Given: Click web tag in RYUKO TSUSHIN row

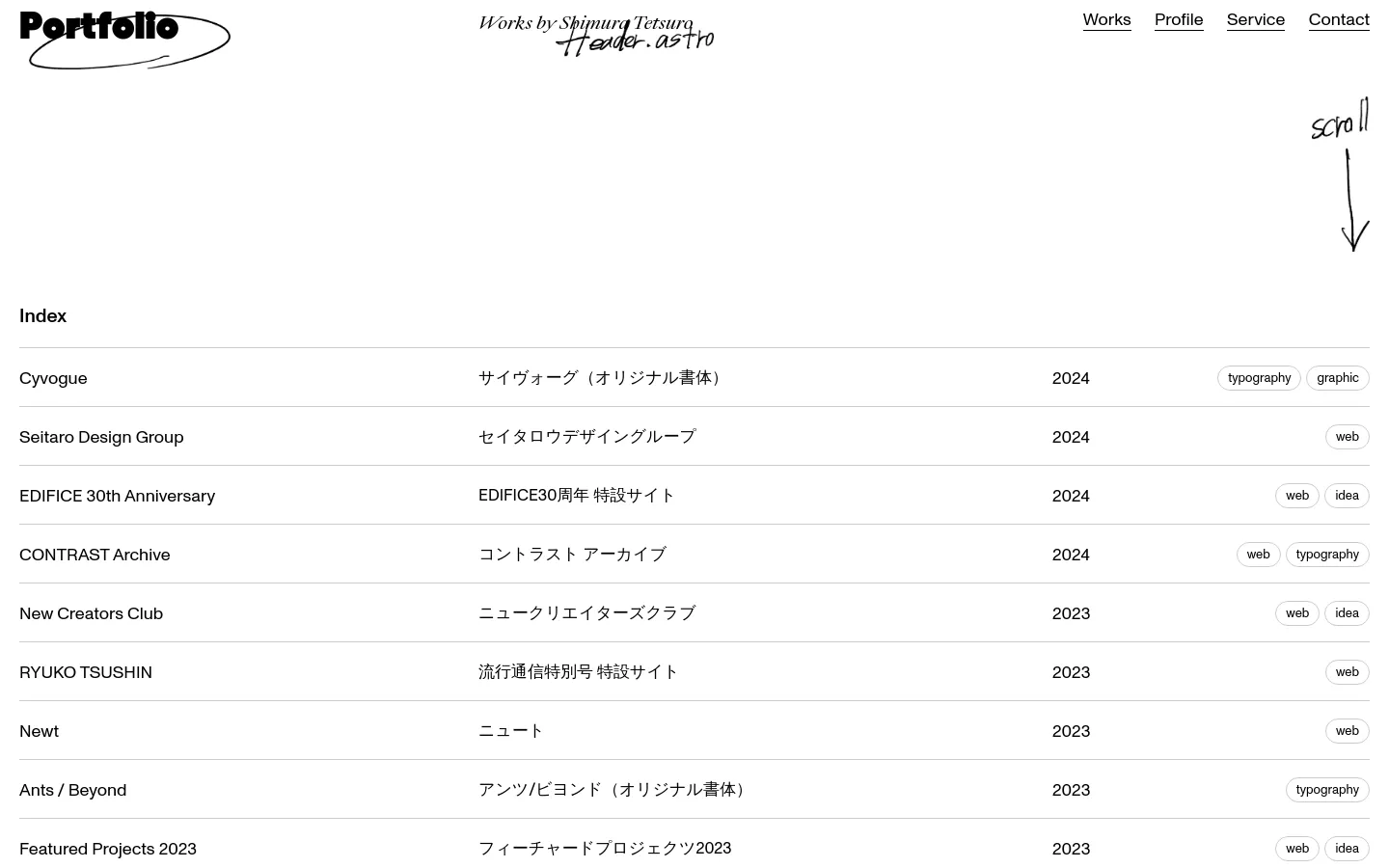Looking at the screenshot, I should [x=1348, y=672].
